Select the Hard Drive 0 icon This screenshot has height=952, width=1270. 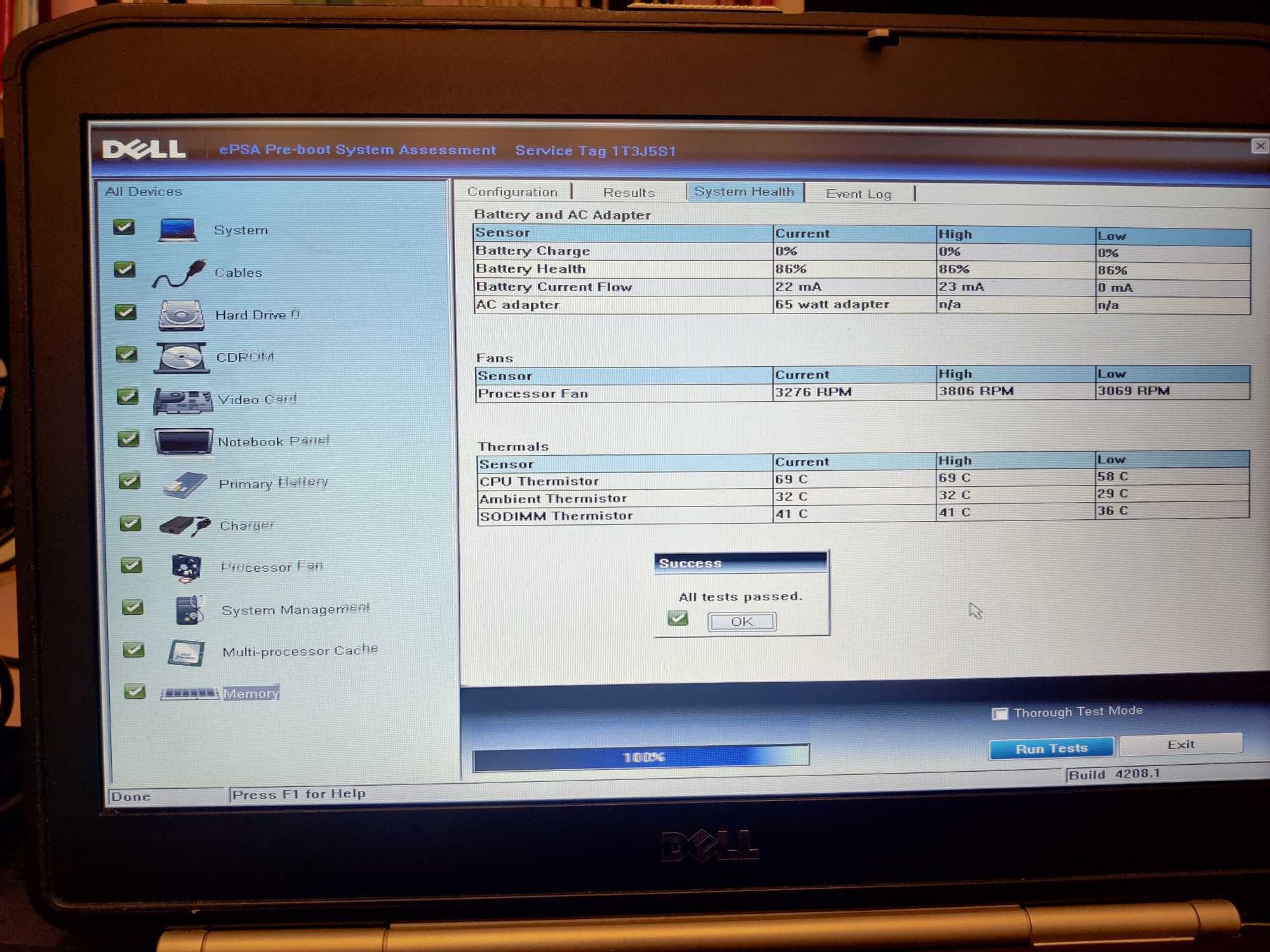point(181,315)
